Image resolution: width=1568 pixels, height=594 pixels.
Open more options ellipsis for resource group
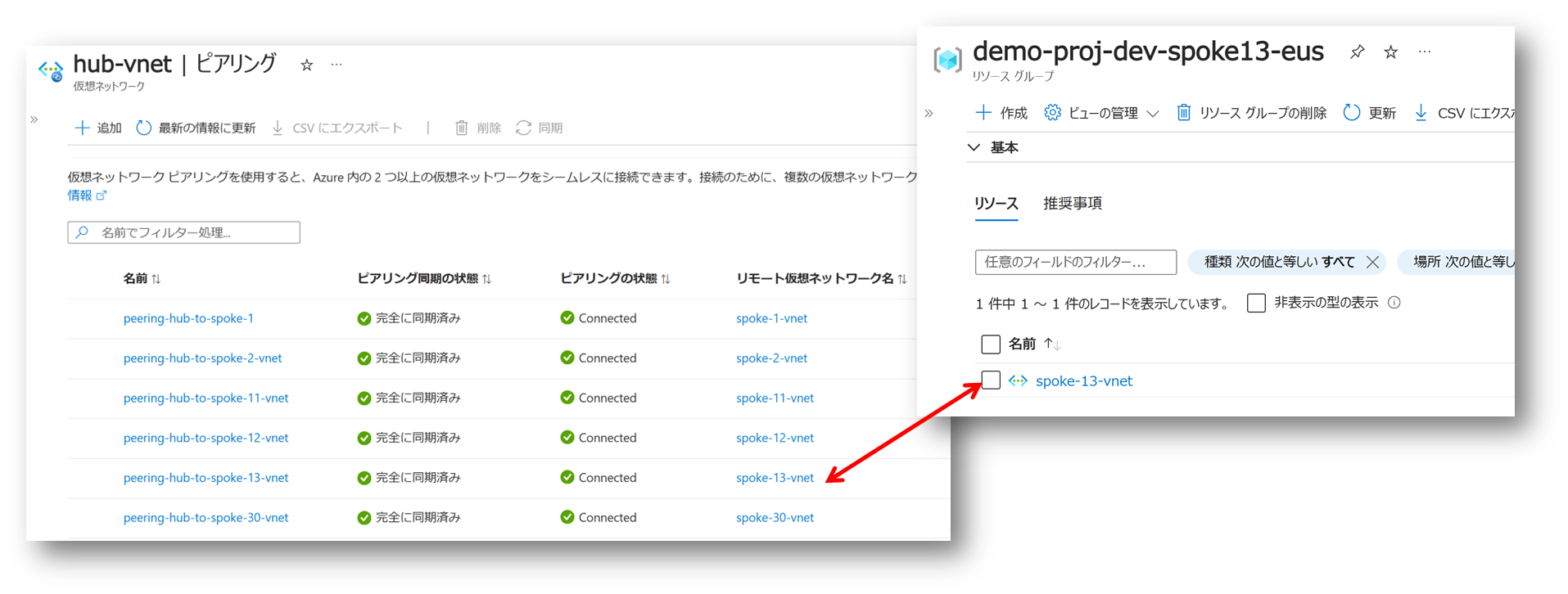click(x=1425, y=52)
